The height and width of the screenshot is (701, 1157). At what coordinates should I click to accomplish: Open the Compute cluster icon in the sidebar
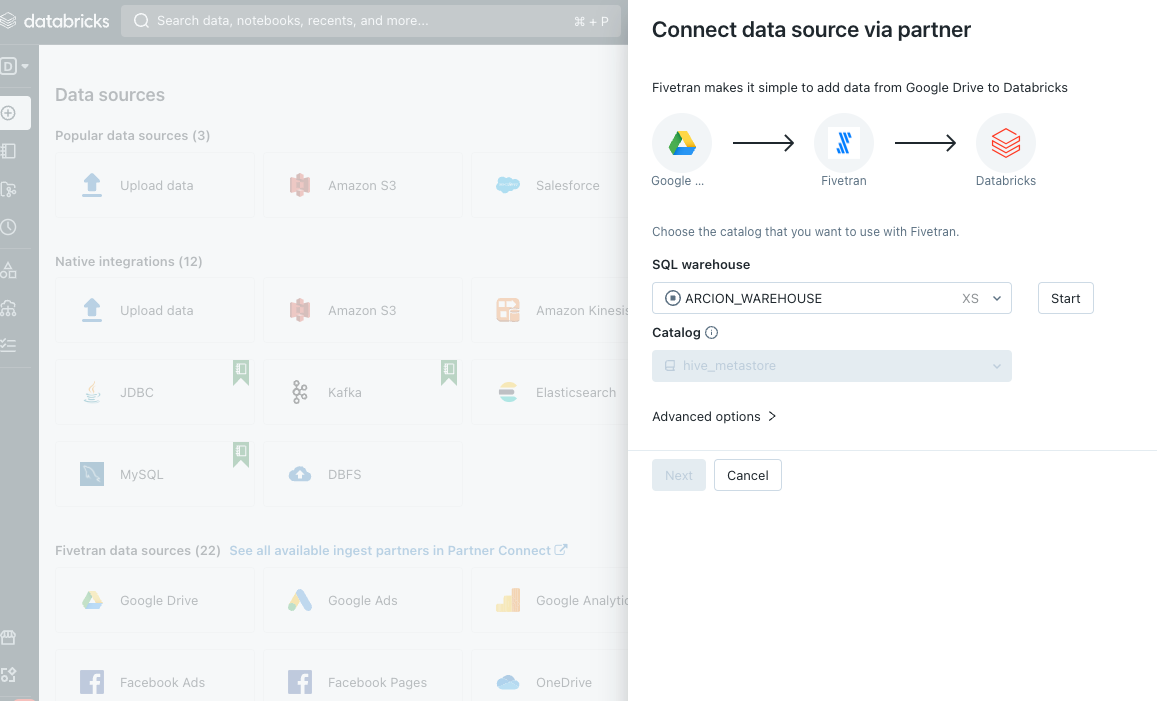9,308
